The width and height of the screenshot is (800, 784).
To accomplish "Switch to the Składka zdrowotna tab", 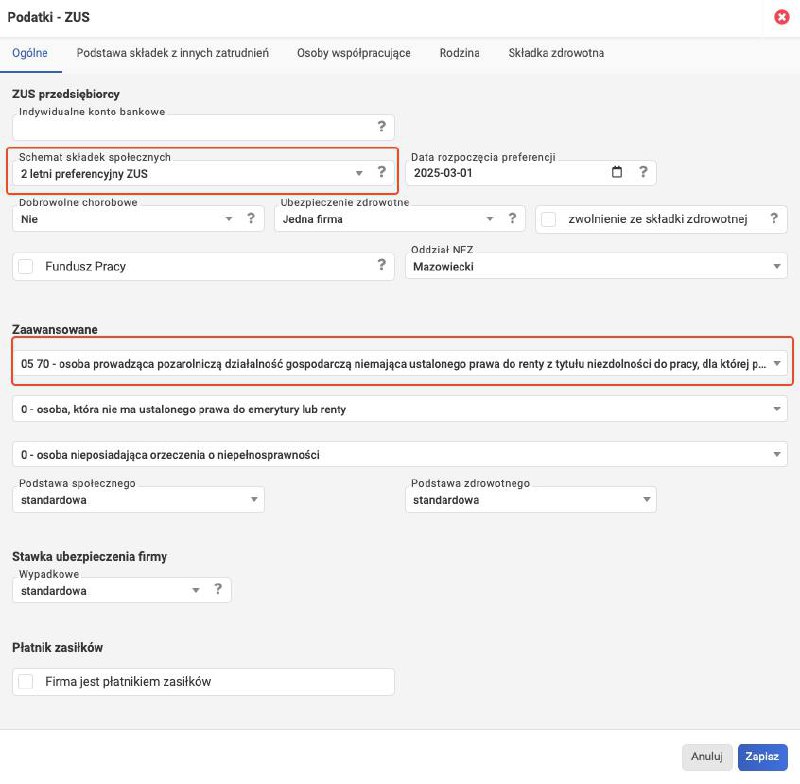I will pyautogui.click(x=557, y=54).
